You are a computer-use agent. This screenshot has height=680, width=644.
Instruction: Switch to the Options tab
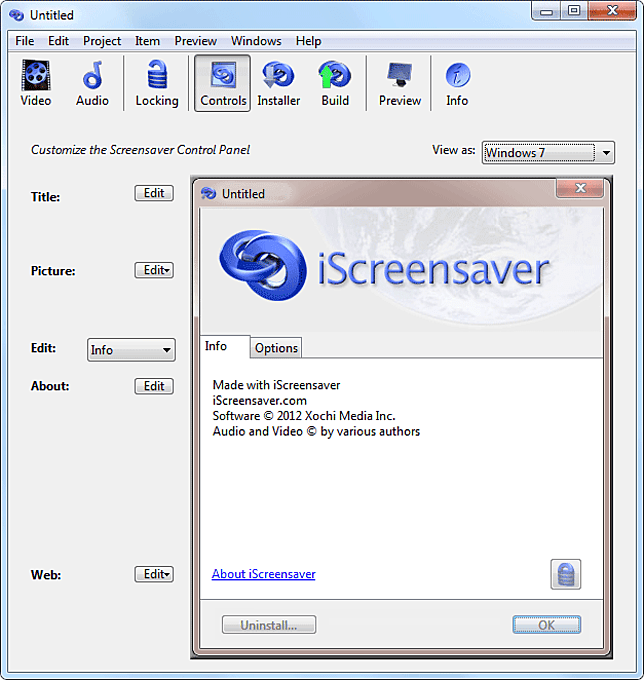pos(276,348)
